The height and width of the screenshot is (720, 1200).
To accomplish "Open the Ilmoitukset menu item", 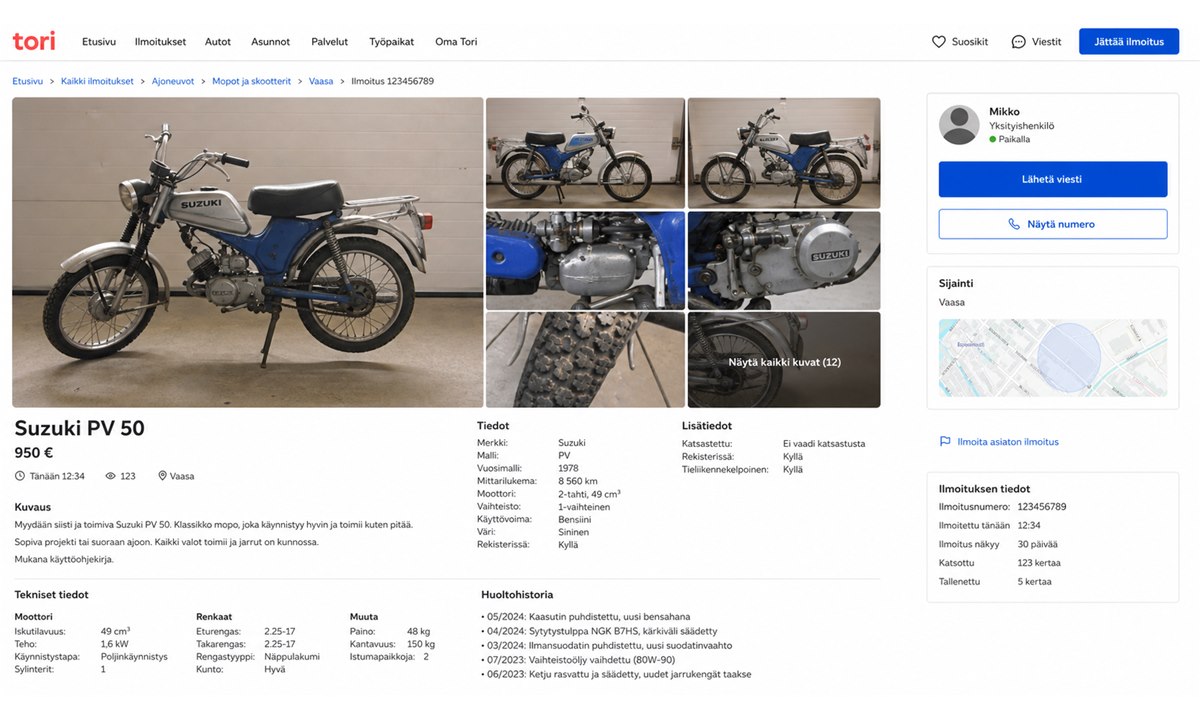I will tap(160, 42).
